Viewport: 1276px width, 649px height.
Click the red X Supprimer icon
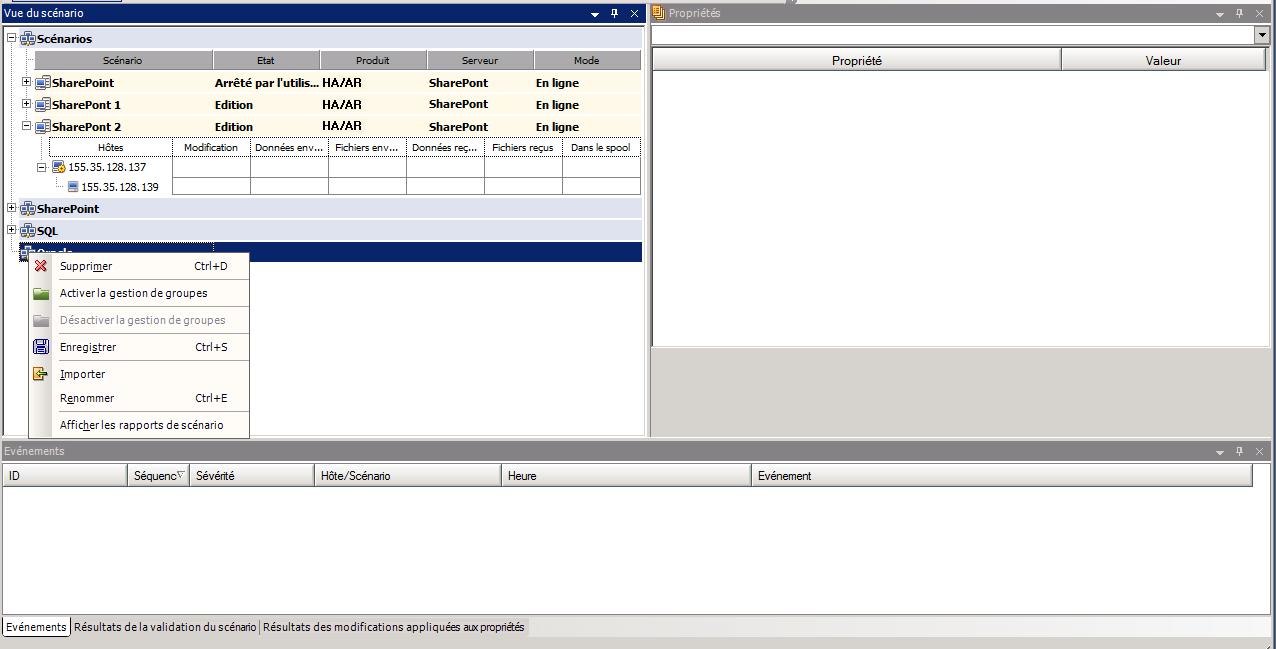click(41, 266)
